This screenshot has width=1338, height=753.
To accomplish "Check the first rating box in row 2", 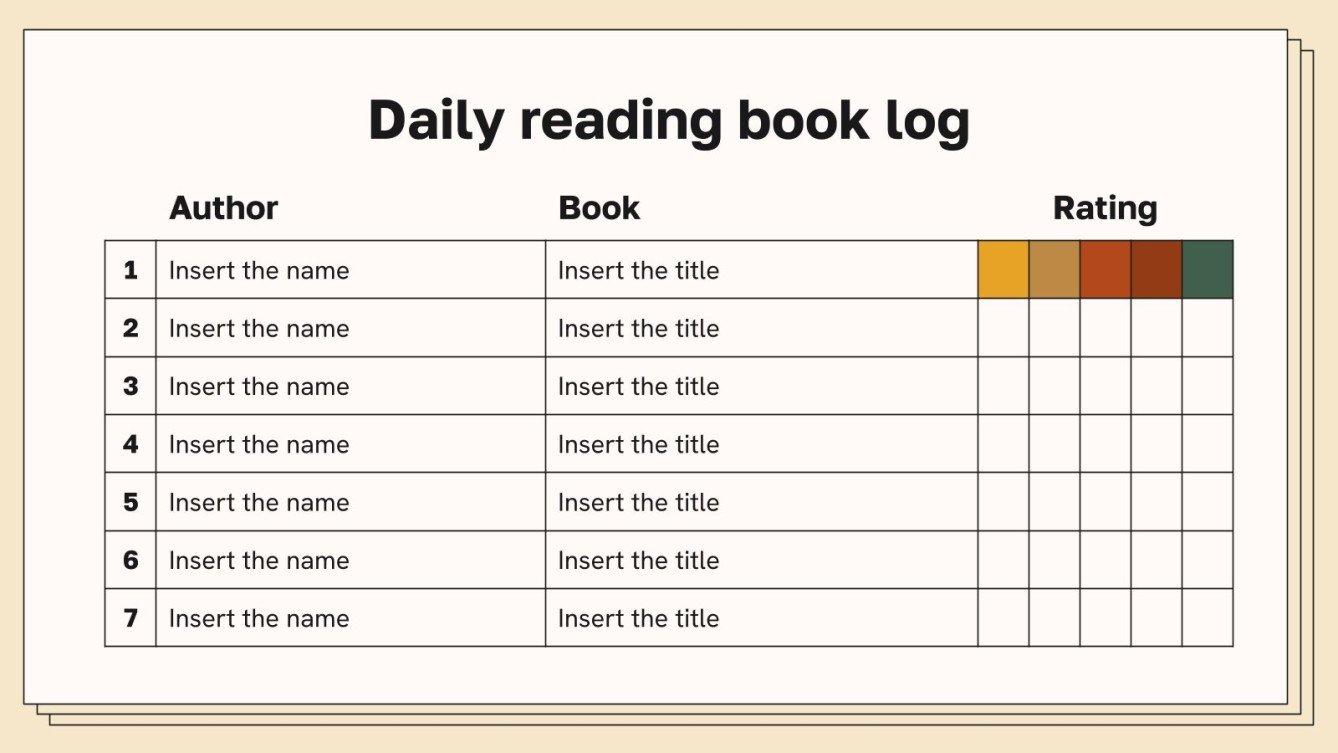I will point(1003,328).
